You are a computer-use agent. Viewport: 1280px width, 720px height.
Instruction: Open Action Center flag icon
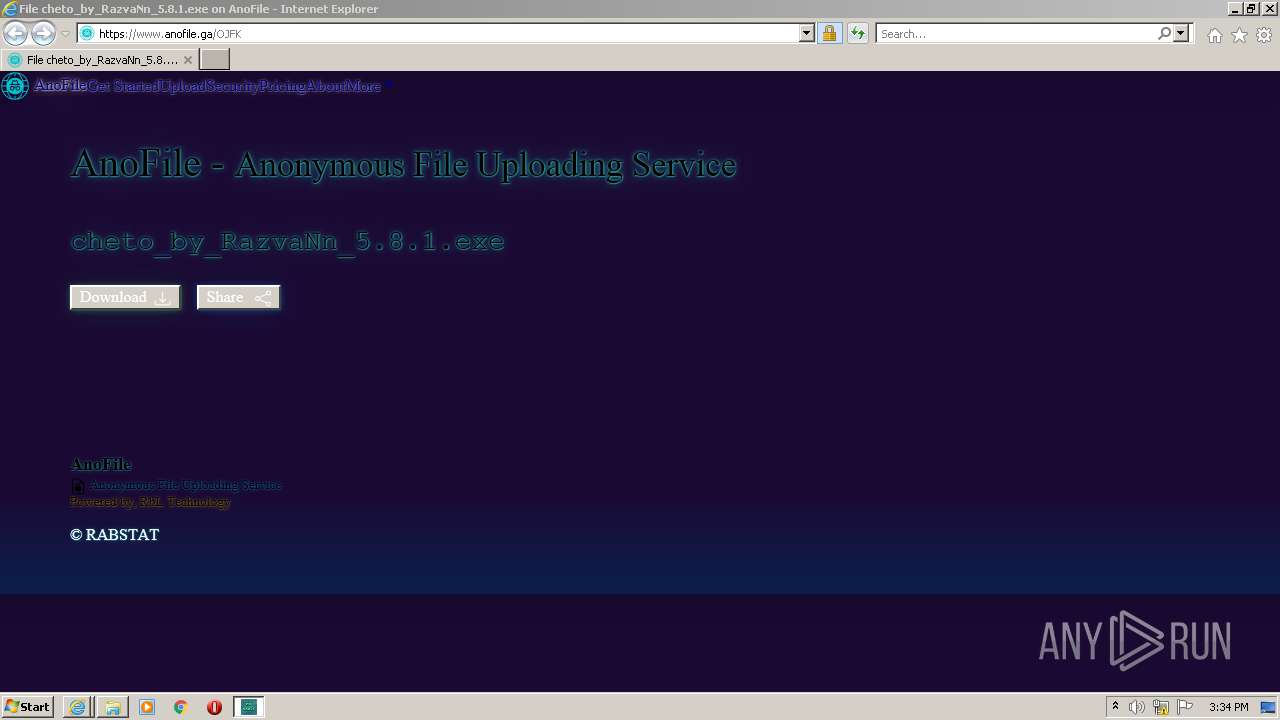[x=1185, y=707]
